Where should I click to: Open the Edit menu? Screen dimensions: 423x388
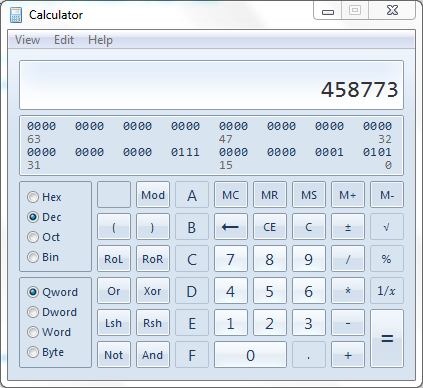point(64,40)
